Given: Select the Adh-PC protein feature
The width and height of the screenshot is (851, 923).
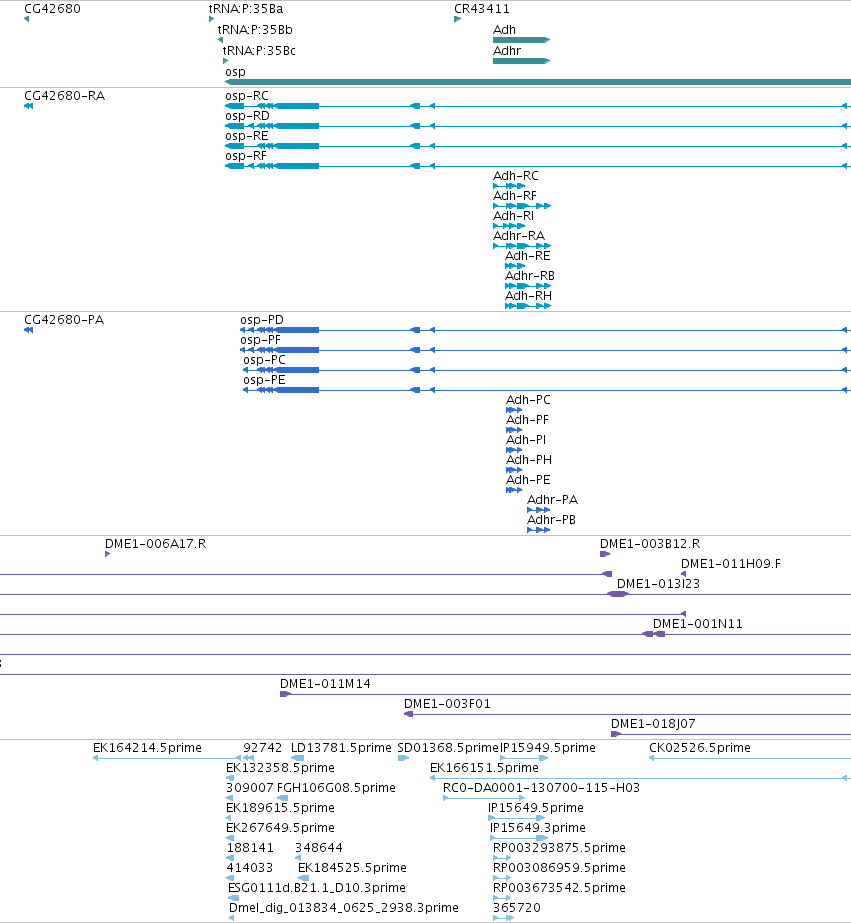Looking at the screenshot, I should click(514, 410).
